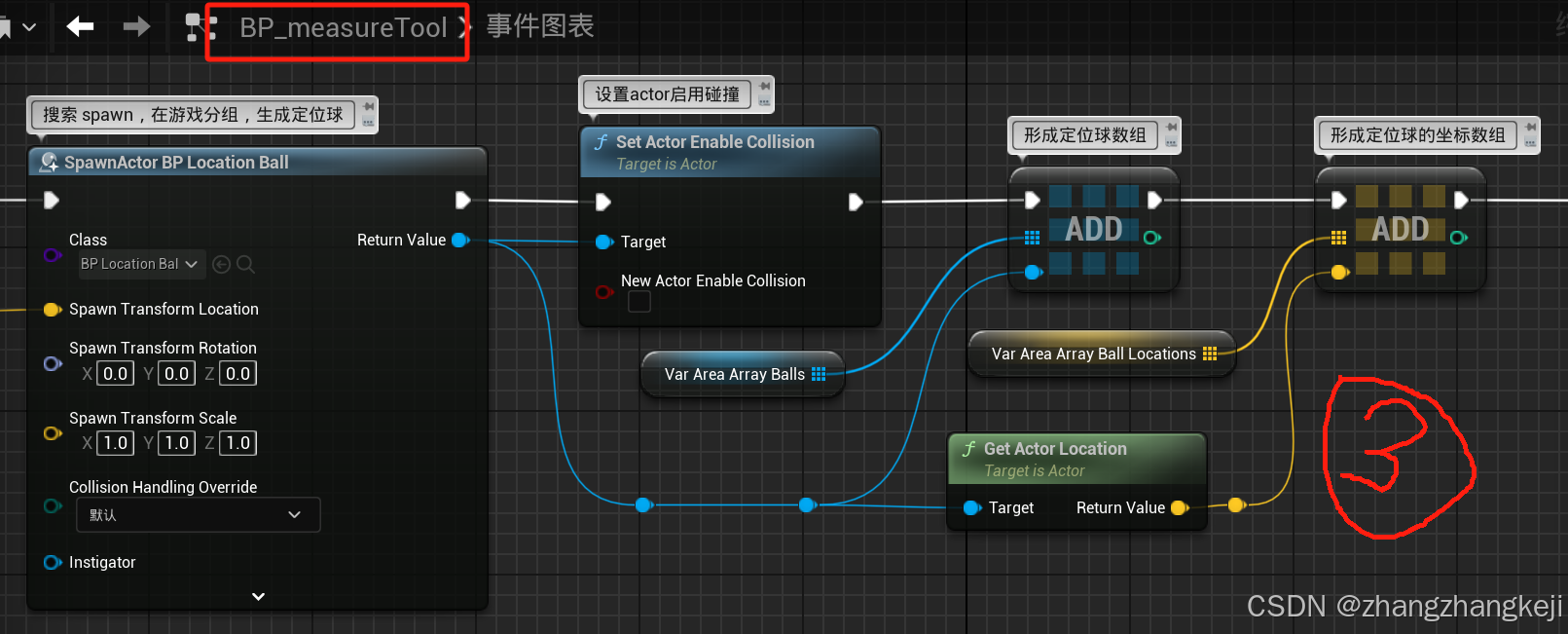Select Var Area Array Balls variable node
The width and height of the screenshot is (1568, 634).
(x=743, y=374)
